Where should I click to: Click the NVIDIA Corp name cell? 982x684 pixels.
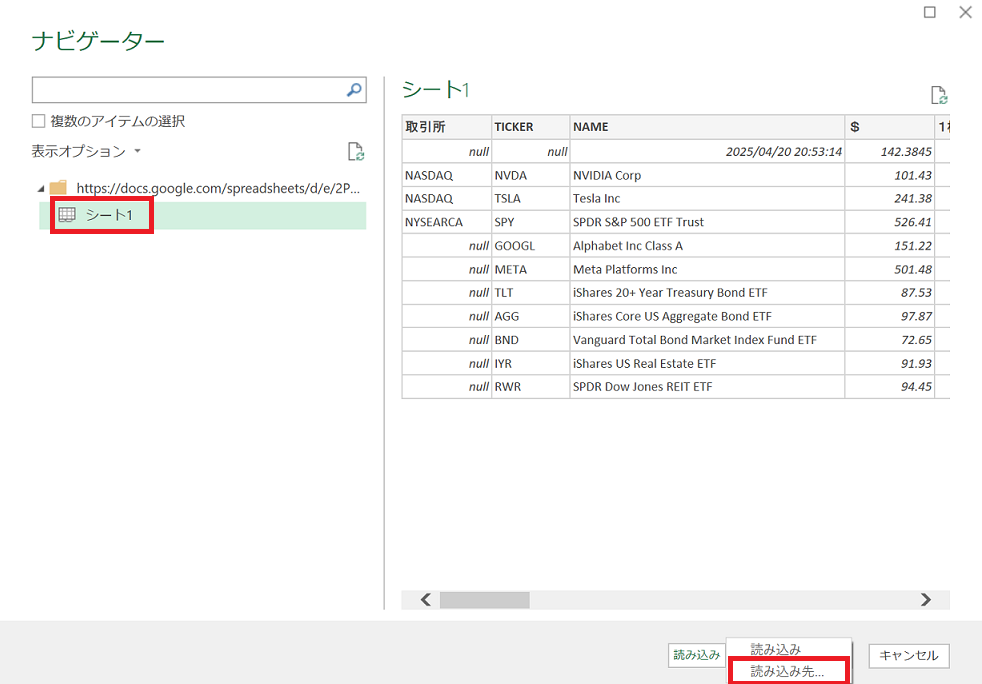point(707,175)
